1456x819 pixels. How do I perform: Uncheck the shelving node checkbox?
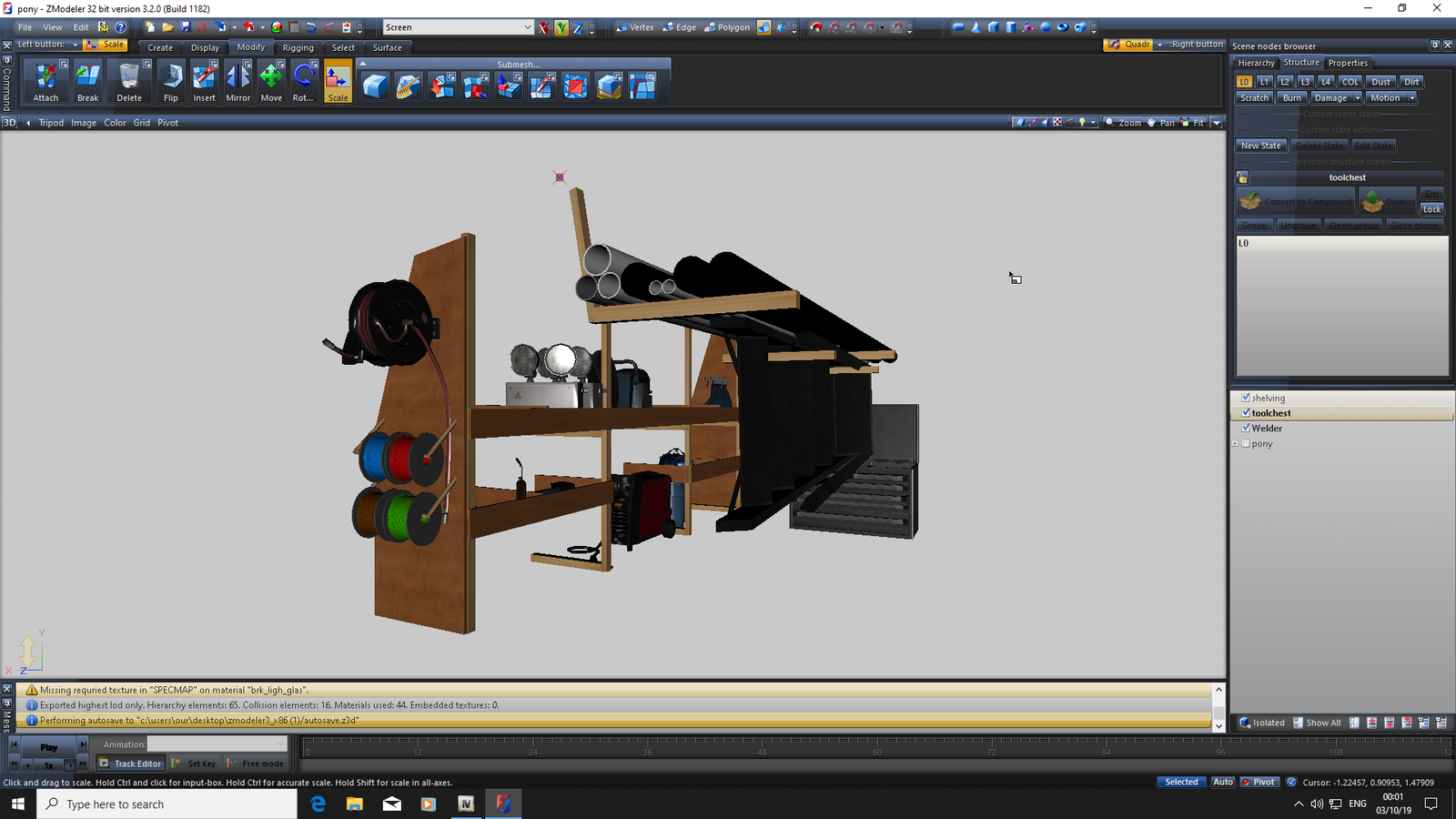(1246, 398)
